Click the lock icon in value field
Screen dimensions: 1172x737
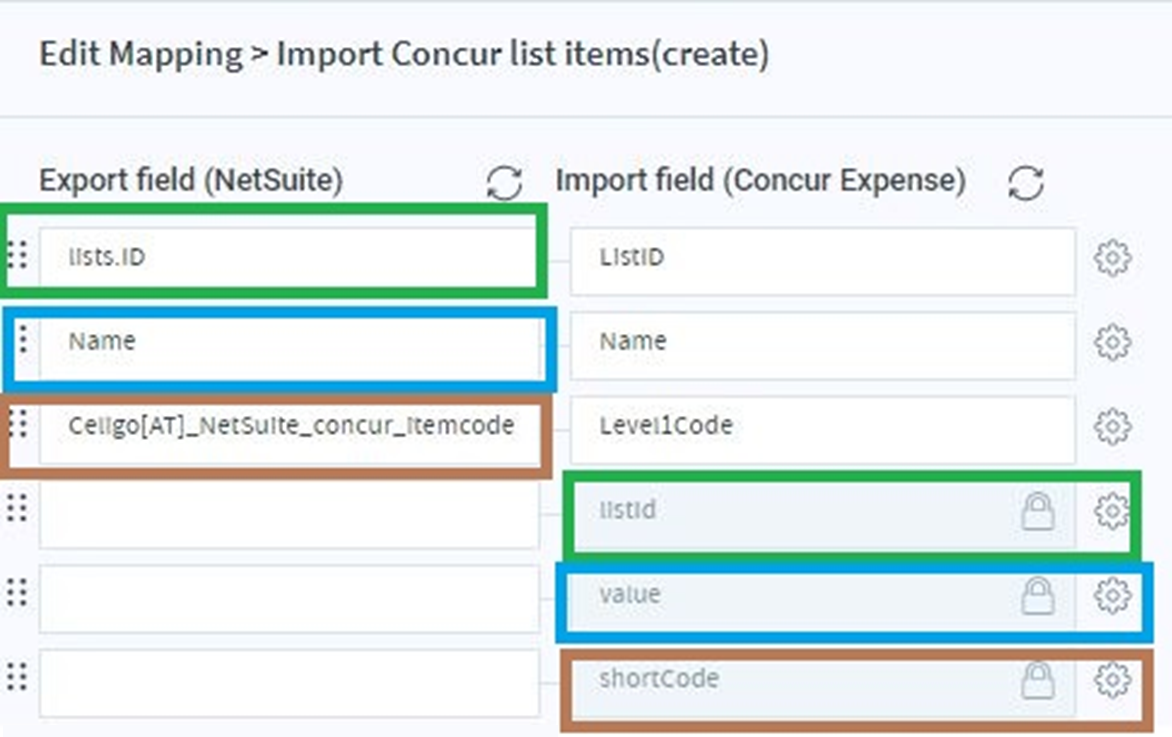point(1037,596)
